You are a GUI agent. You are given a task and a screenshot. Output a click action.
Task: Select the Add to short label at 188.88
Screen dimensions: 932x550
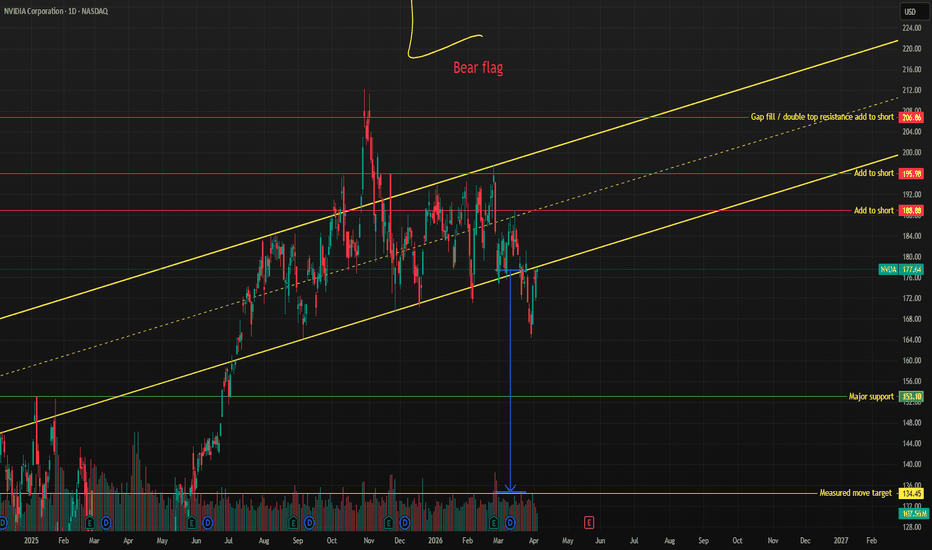pos(874,210)
